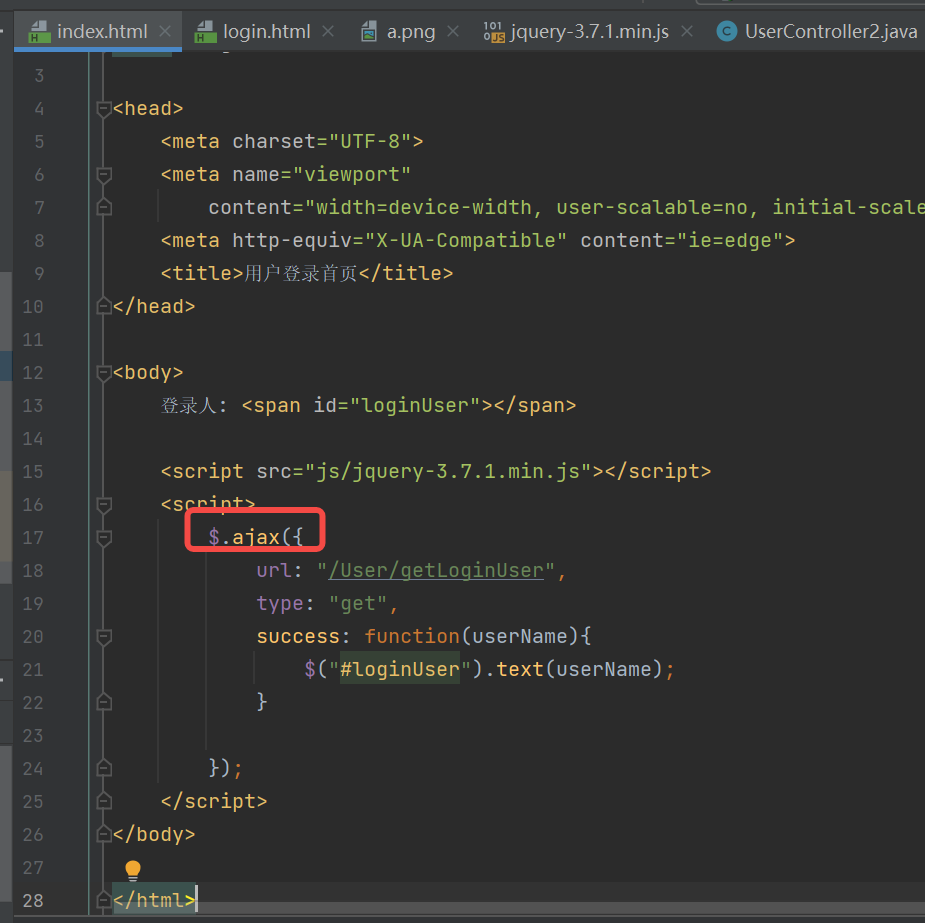Click the JS file icon on jquery tab
The height and width of the screenshot is (923, 925).
click(494, 31)
